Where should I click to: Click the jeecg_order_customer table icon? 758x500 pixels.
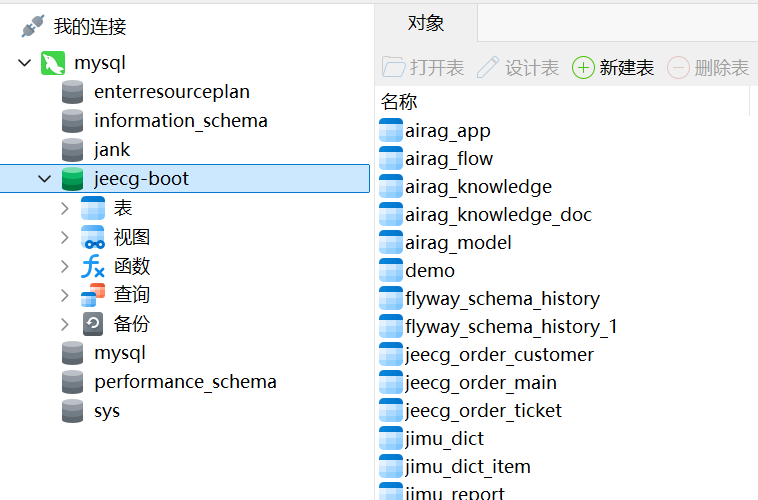click(x=391, y=354)
